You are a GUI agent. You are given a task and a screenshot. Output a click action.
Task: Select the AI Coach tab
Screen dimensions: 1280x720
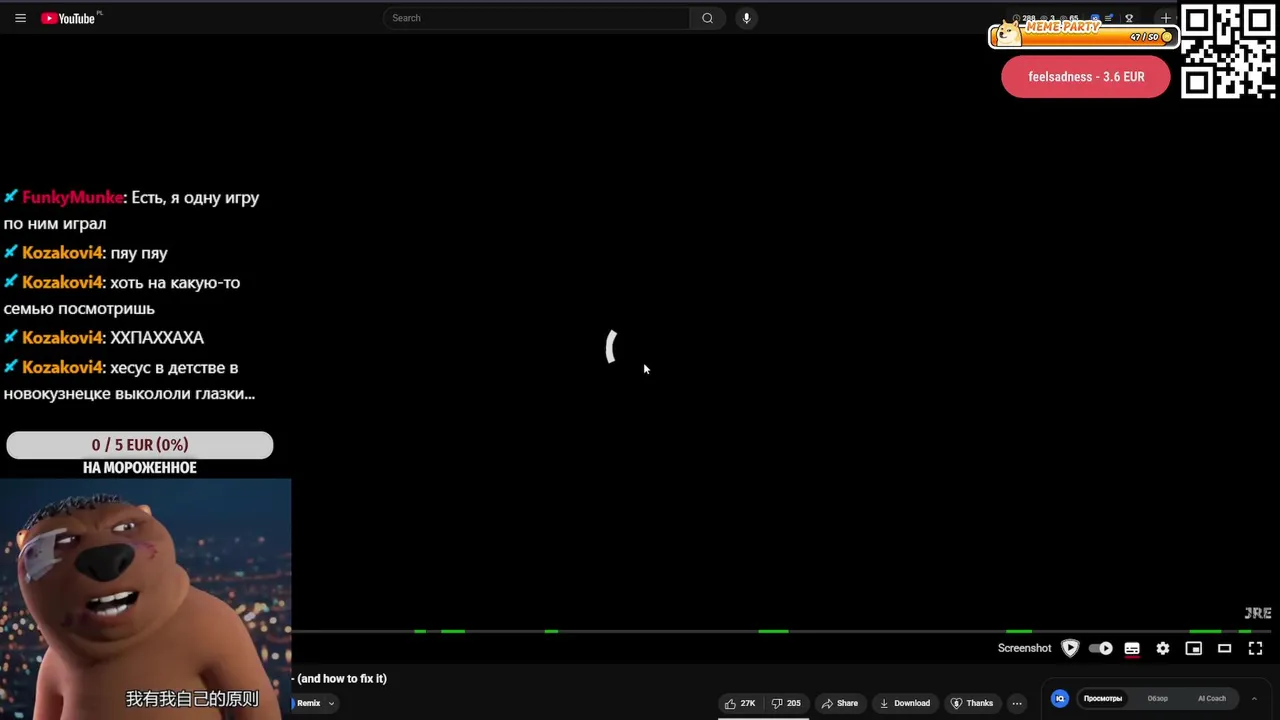coord(1212,699)
